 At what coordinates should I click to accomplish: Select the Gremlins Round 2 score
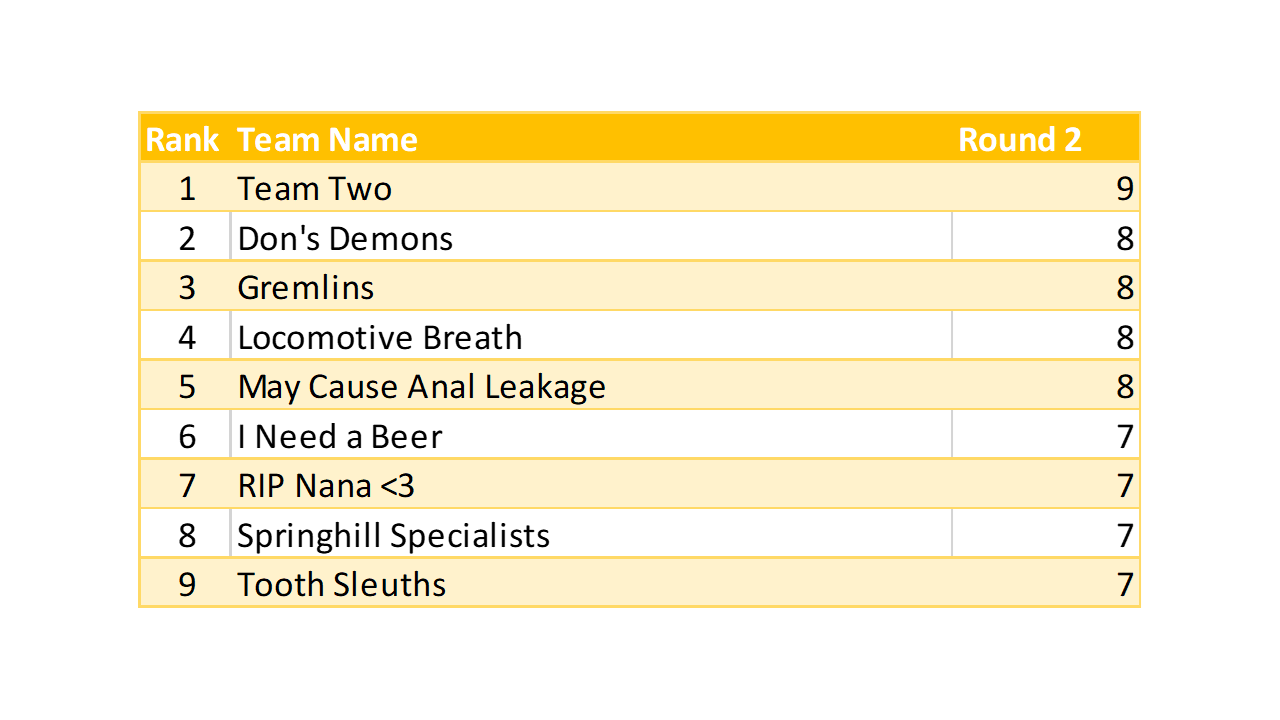[x=1125, y=288]
